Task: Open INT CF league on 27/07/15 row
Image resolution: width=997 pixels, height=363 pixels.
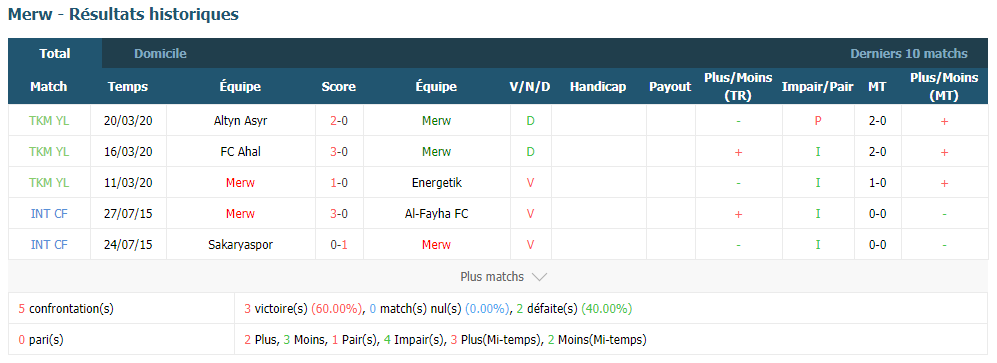Action: (49, 214)
